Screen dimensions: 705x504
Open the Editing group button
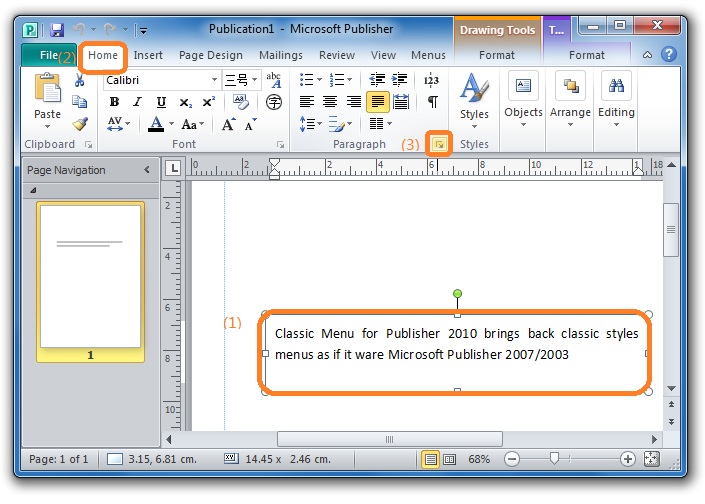pyautogui.click(x=616, y=99)
